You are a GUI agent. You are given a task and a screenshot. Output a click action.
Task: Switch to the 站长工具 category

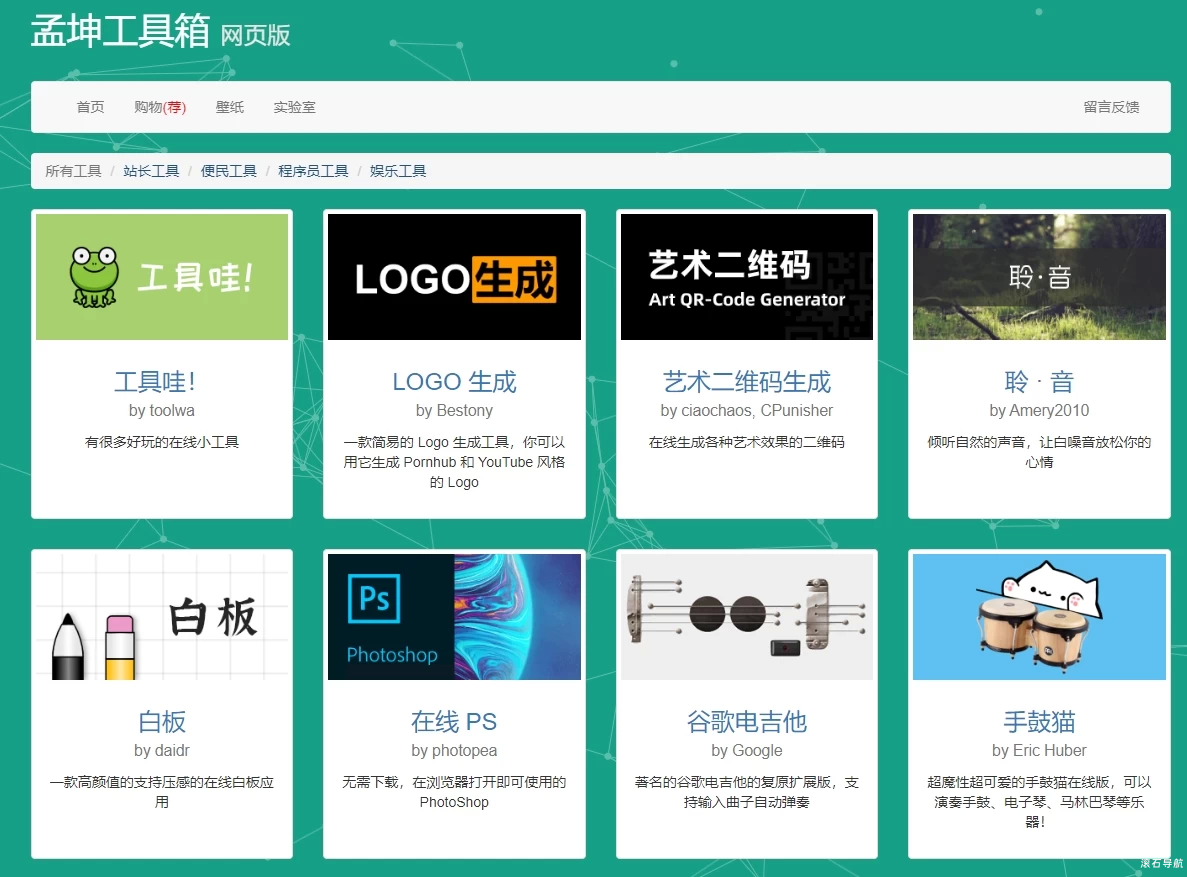click(x=151, y=170)
